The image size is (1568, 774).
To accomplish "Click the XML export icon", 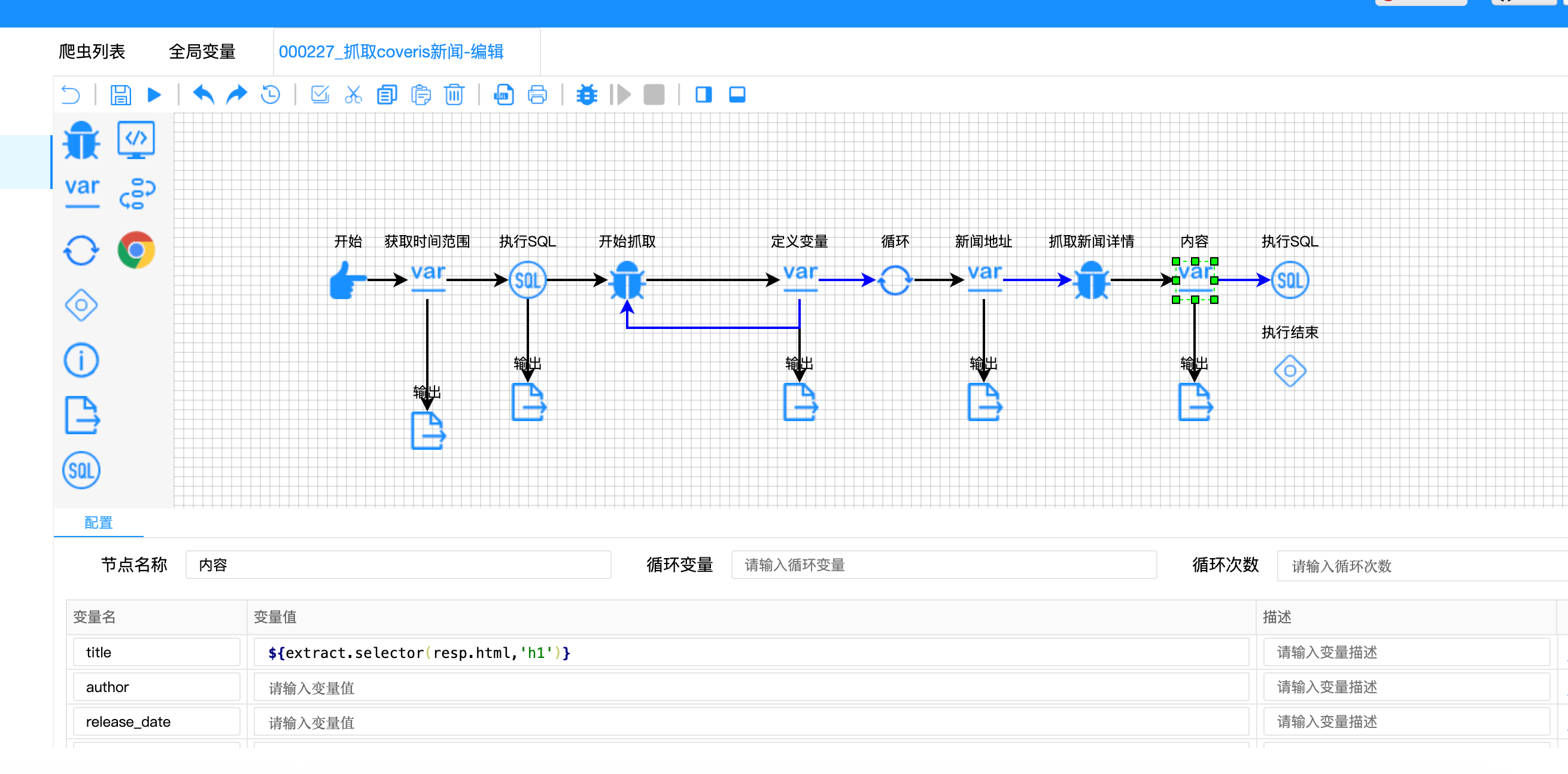I will click(504, 95).
